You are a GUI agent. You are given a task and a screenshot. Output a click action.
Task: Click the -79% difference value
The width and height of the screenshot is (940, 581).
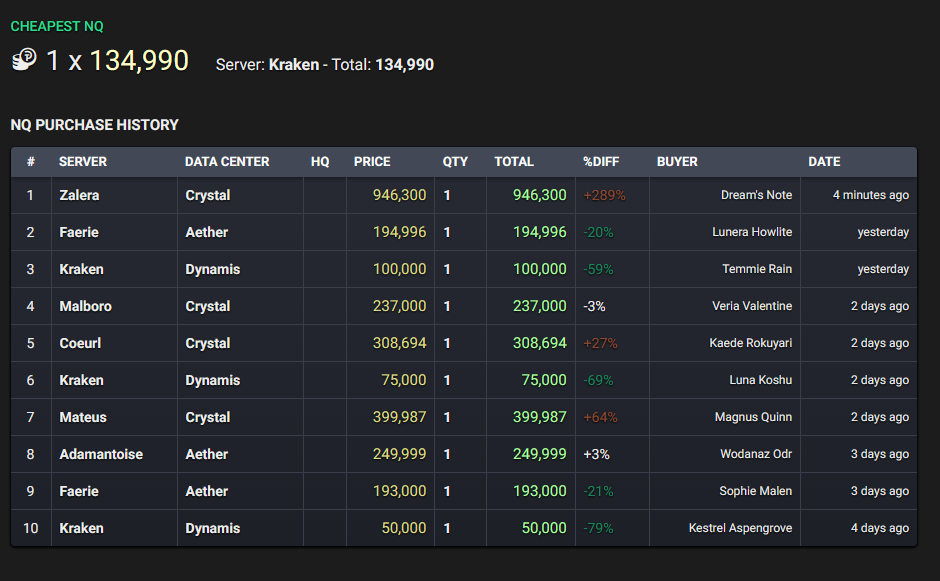pos(598,528)
